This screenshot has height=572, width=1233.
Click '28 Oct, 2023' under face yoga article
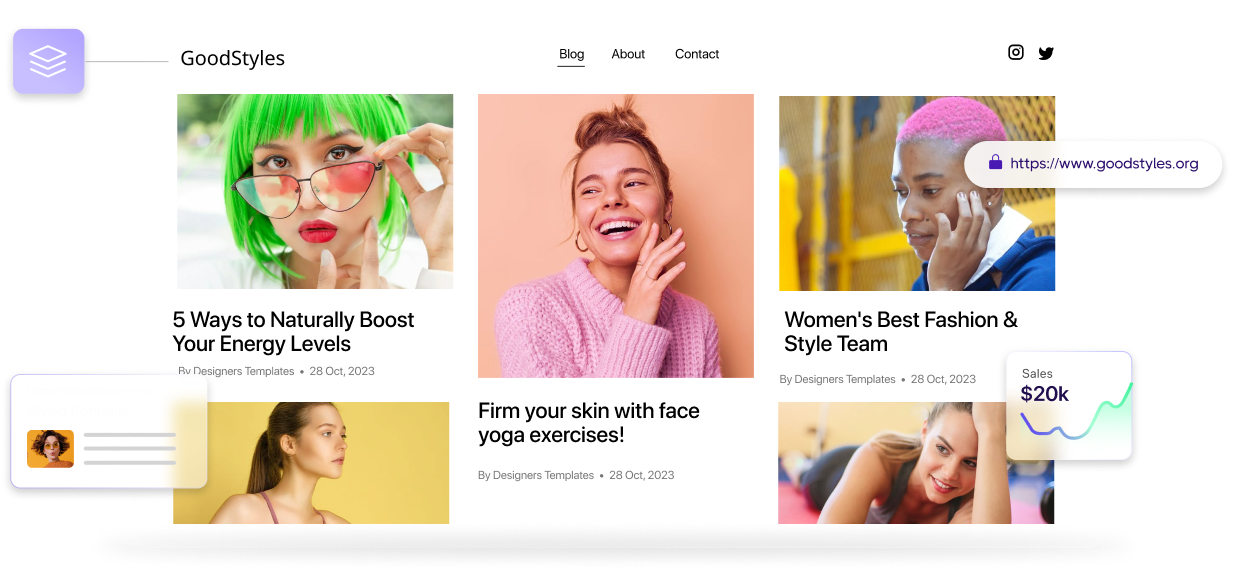[x=641, y=475]
